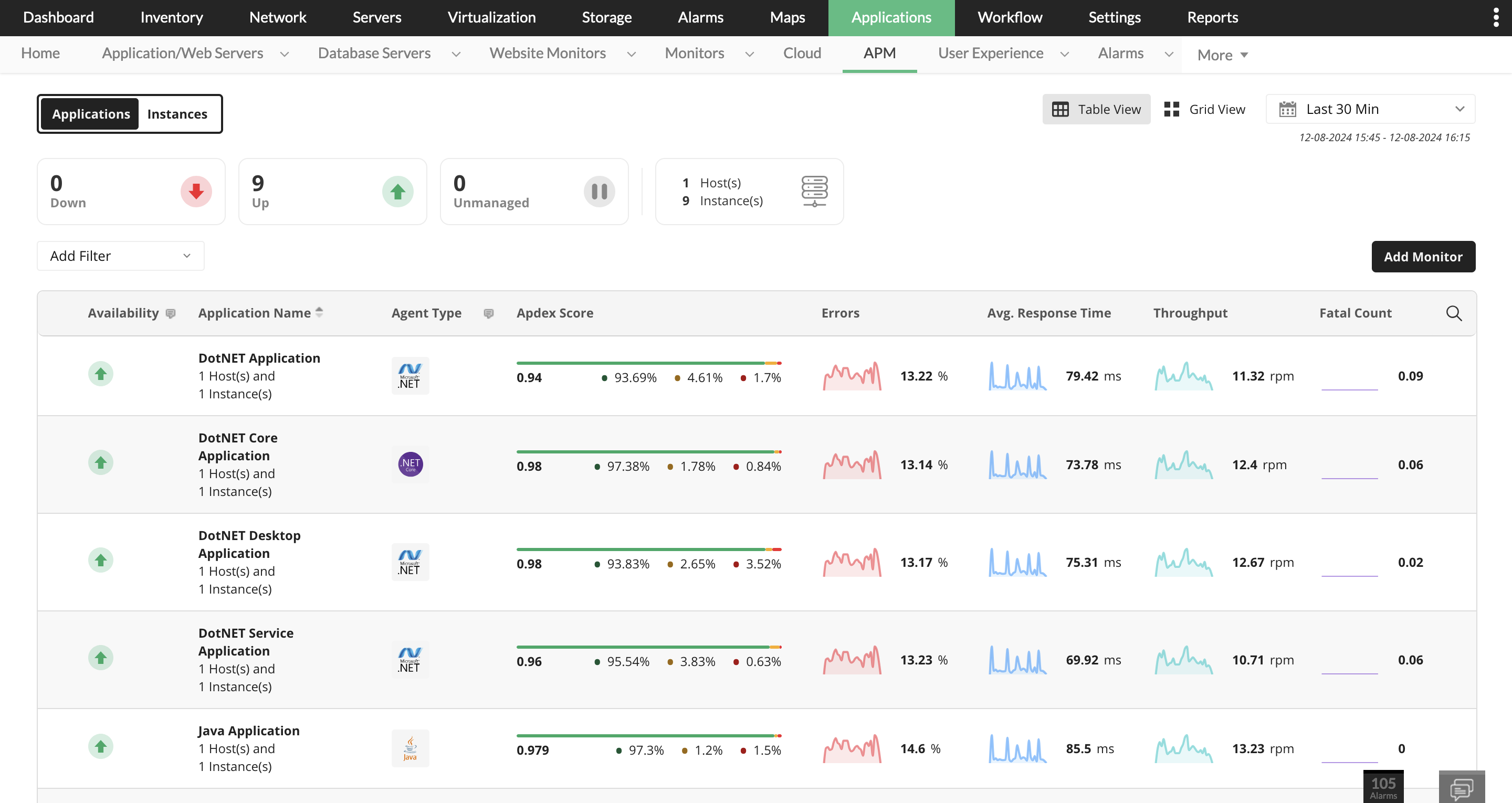This screenshot has height=803, width=1512.
Task: Open the DotNET Application link
Action: [259, 358]
